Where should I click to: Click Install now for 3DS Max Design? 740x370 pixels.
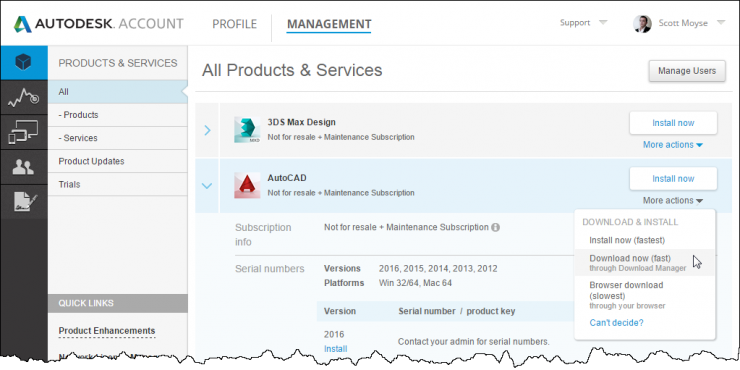[x=673, y=123]
